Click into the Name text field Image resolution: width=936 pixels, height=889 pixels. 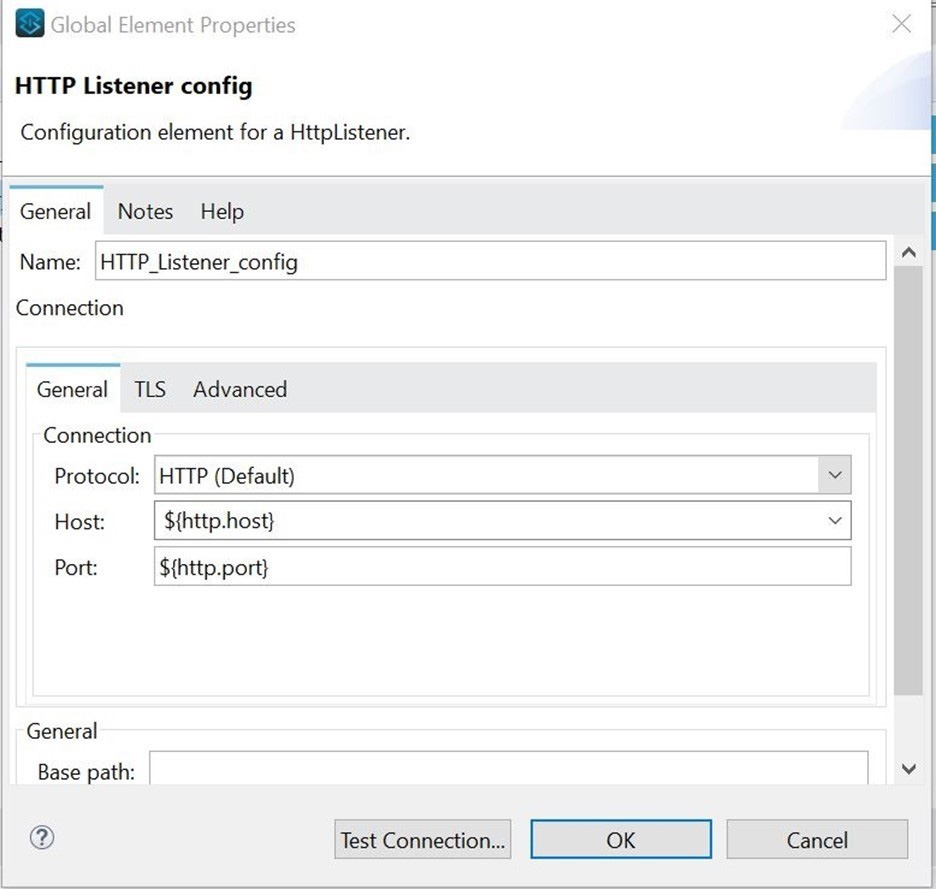tap(490, 262)
